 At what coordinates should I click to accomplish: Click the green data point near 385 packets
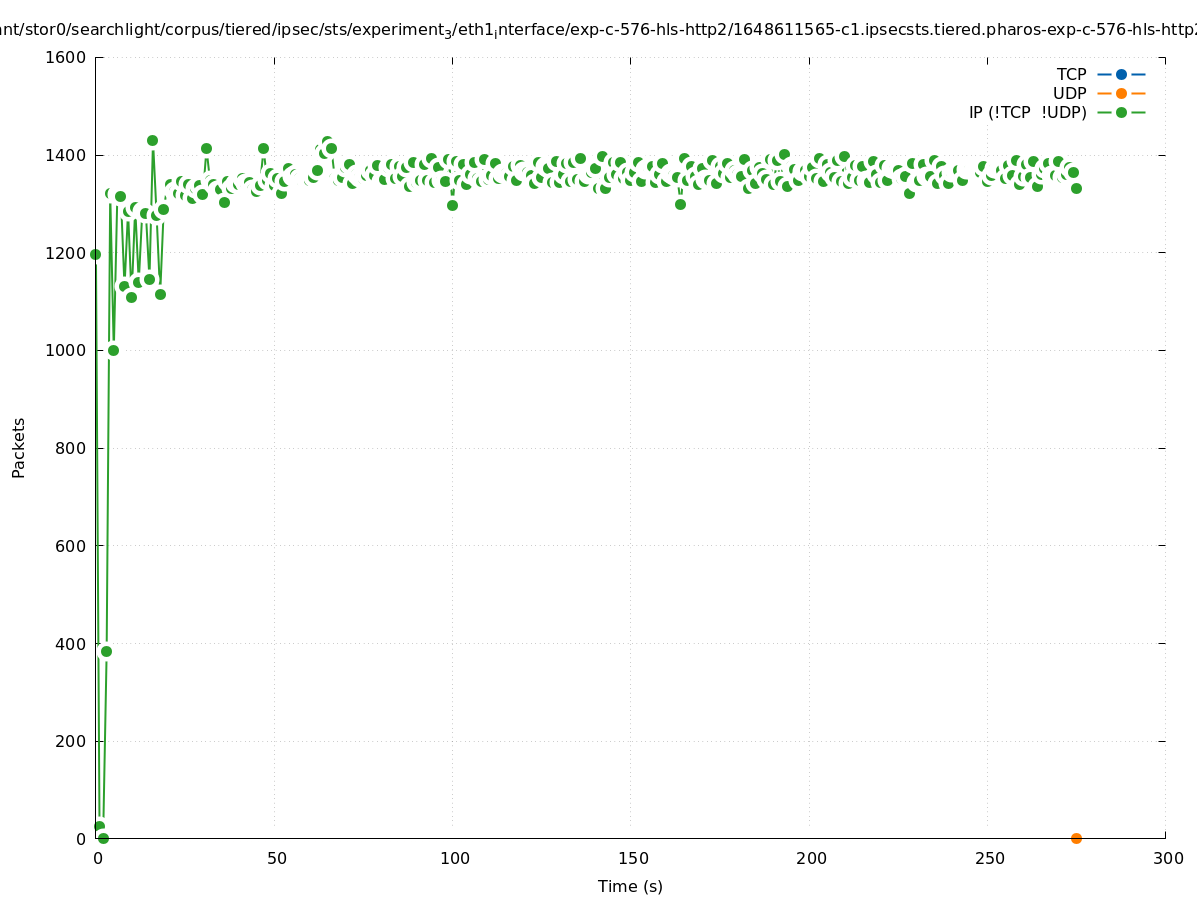(x=106, y=651)
